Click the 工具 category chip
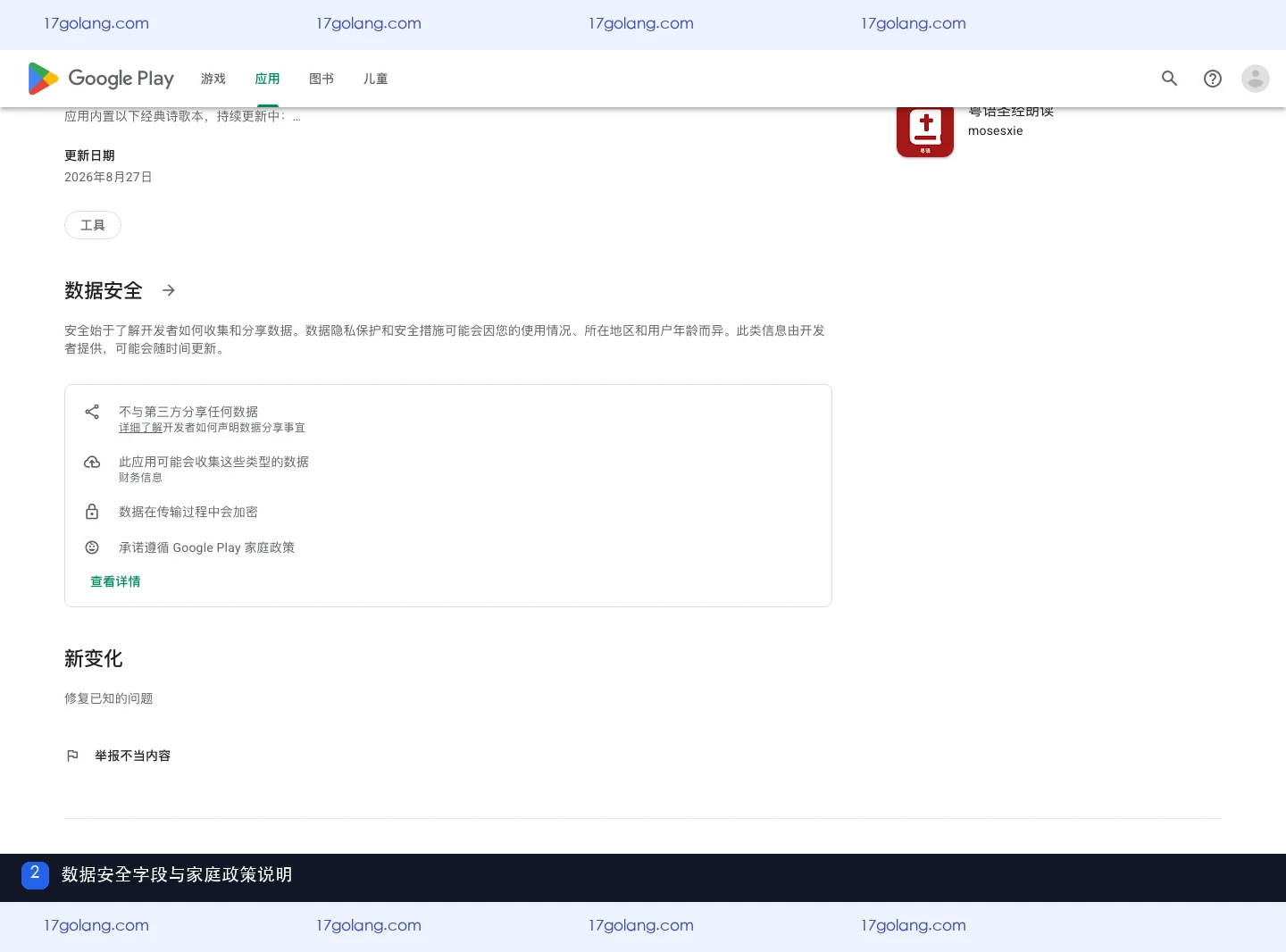 tap(93, 225)
